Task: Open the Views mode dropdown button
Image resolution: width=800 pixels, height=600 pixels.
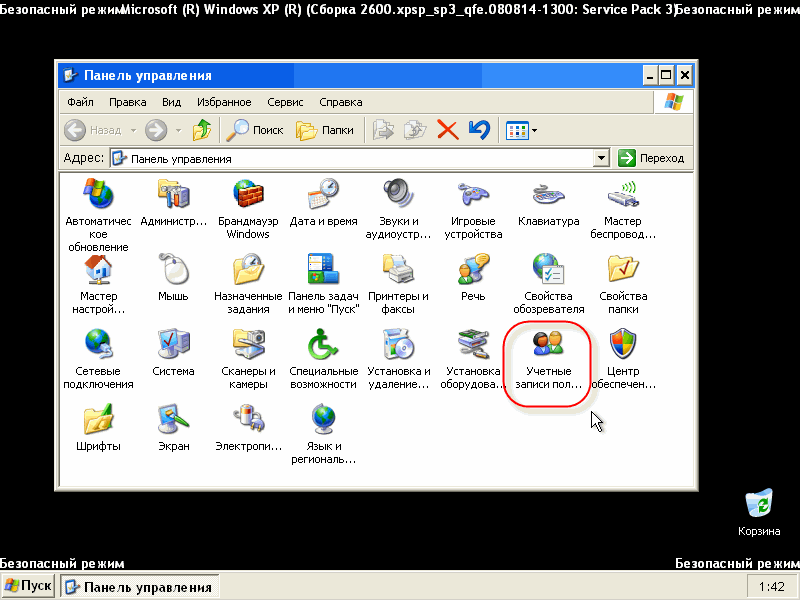Action: [x=521, y=131]
